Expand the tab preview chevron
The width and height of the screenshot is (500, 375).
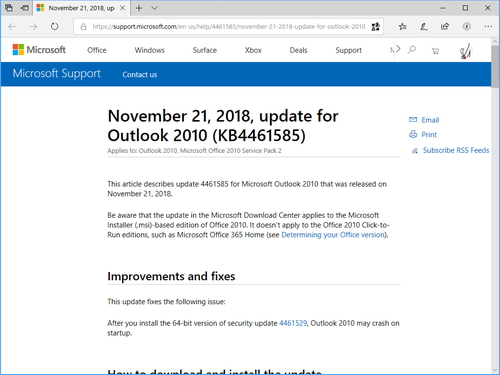pyautogui.click(x=154, y=8)
